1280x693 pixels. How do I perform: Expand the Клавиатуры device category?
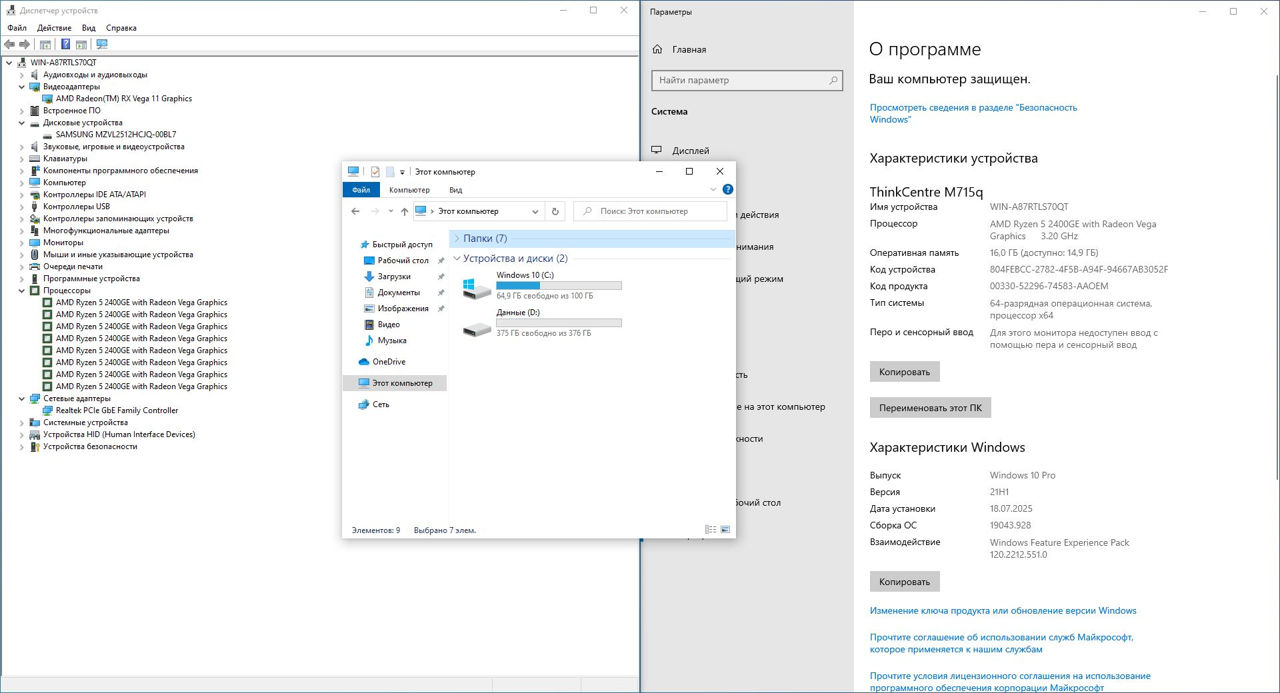(23, 158)
